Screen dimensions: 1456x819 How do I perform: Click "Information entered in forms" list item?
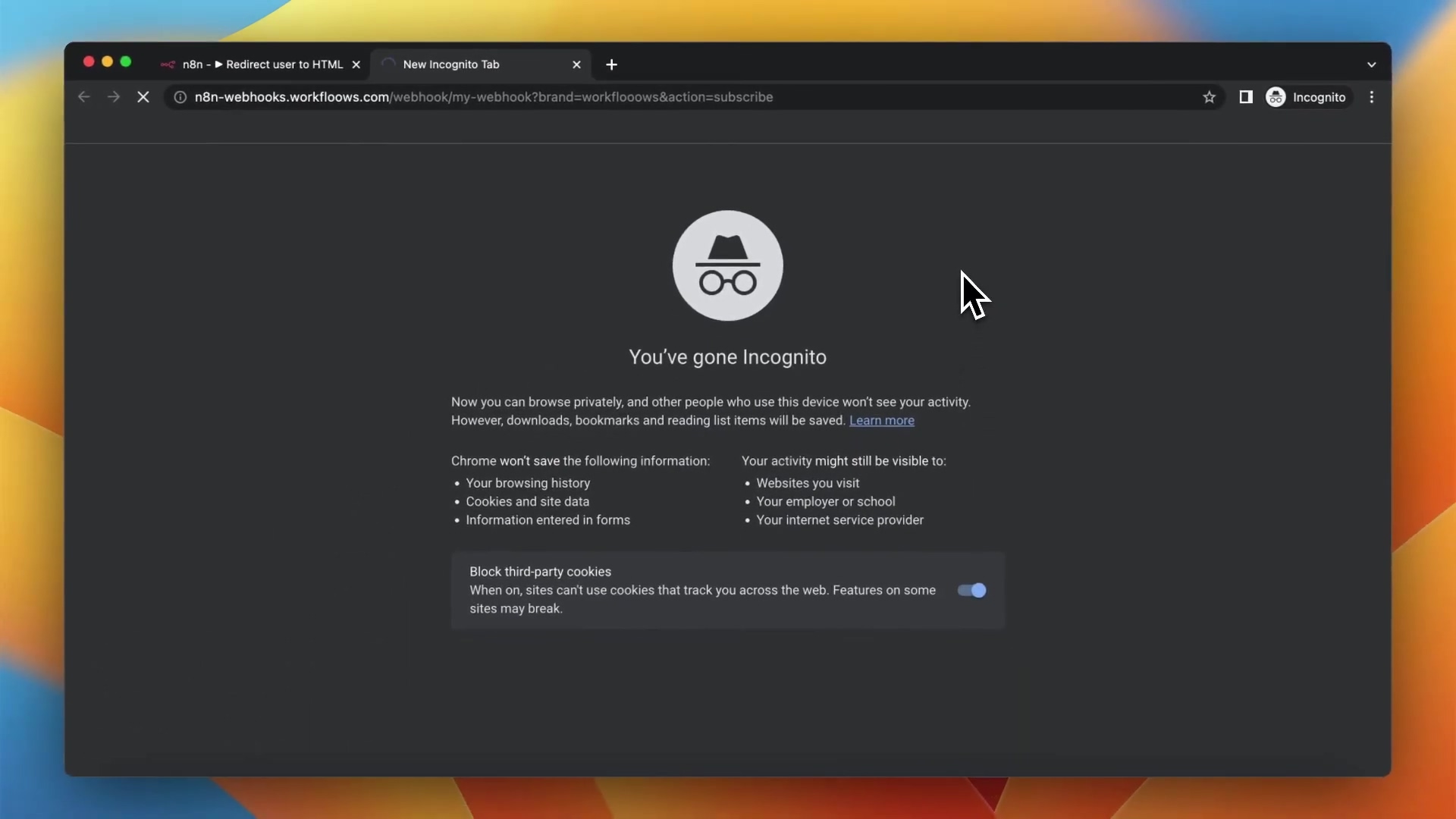pos(548,520)
